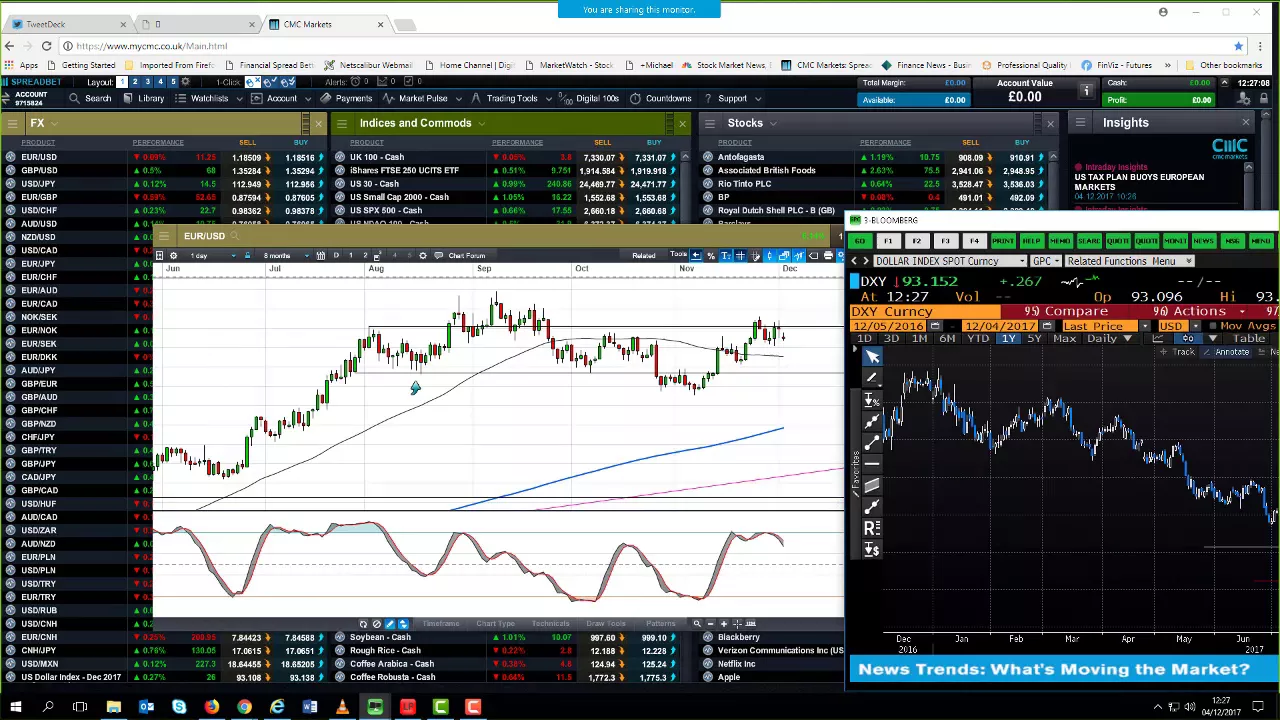
Task: Open layout settings gear next to Layout 5
Action: pos(185,82)
